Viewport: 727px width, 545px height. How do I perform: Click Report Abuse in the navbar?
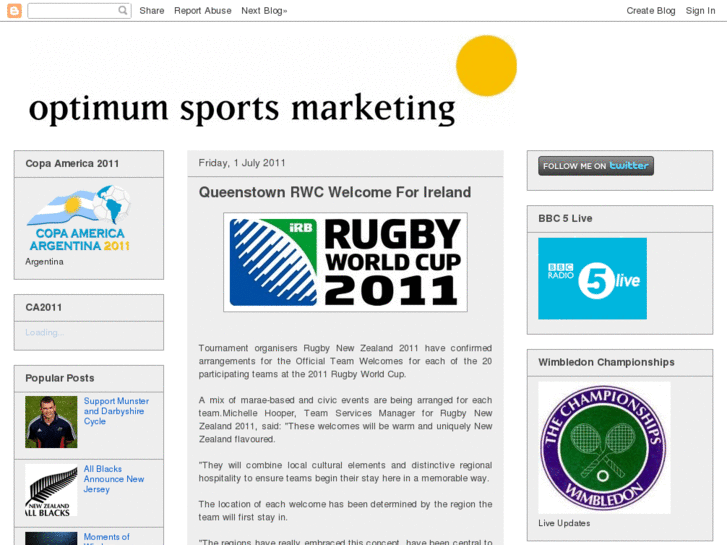[x=203, y=11]
